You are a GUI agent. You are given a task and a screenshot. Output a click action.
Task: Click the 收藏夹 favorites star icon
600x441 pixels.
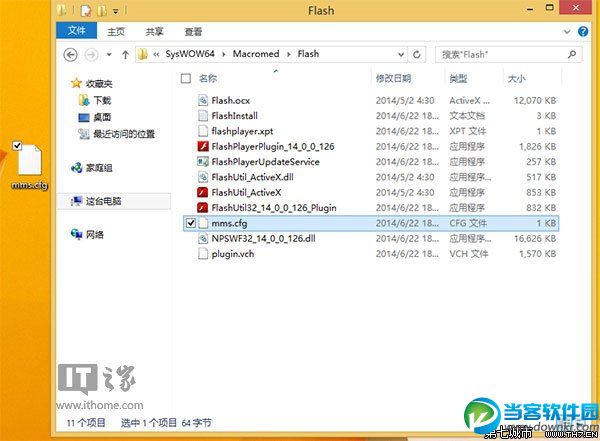click(x=76, y=83)
